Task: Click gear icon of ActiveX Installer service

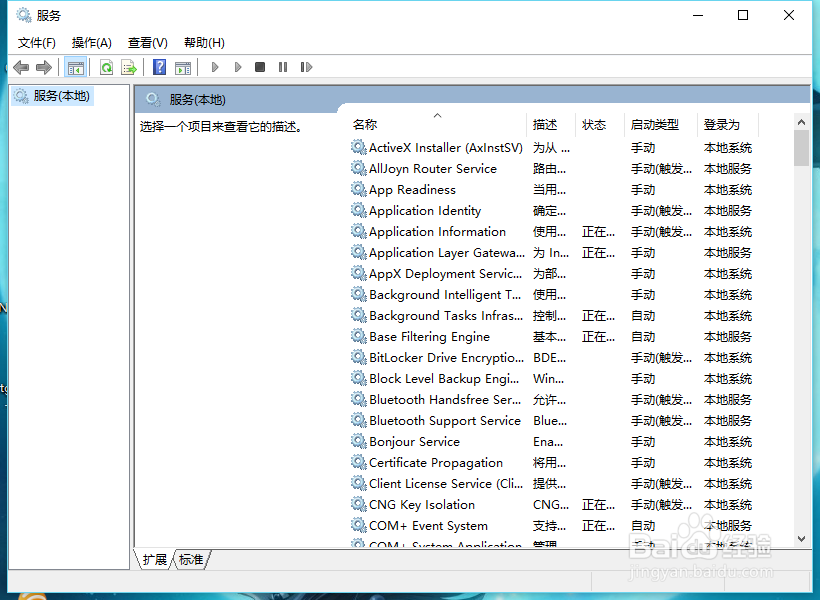Action: 358,148
